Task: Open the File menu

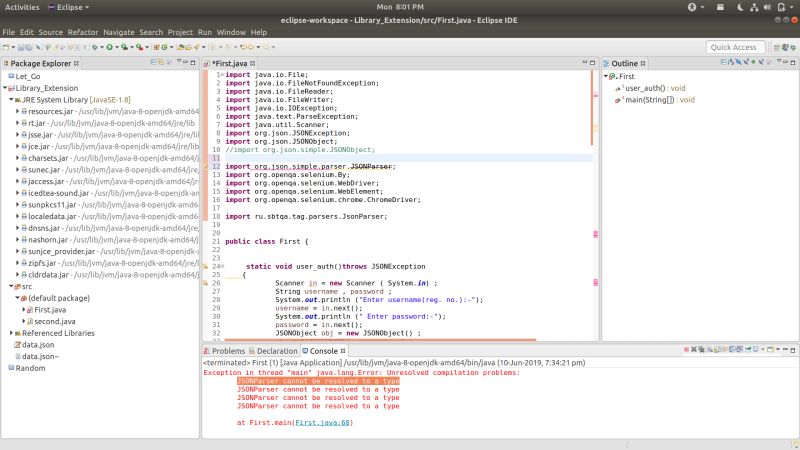Action: tap(9, 32)
